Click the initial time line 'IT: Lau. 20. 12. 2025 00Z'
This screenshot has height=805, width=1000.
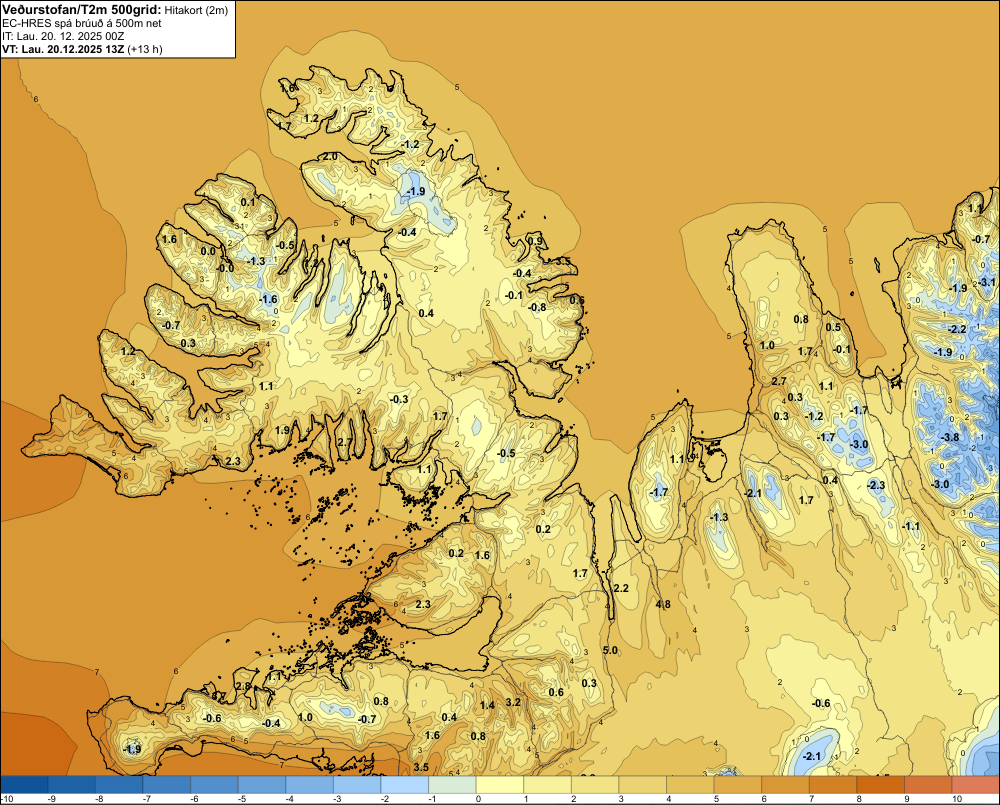(x=63, y=36)
